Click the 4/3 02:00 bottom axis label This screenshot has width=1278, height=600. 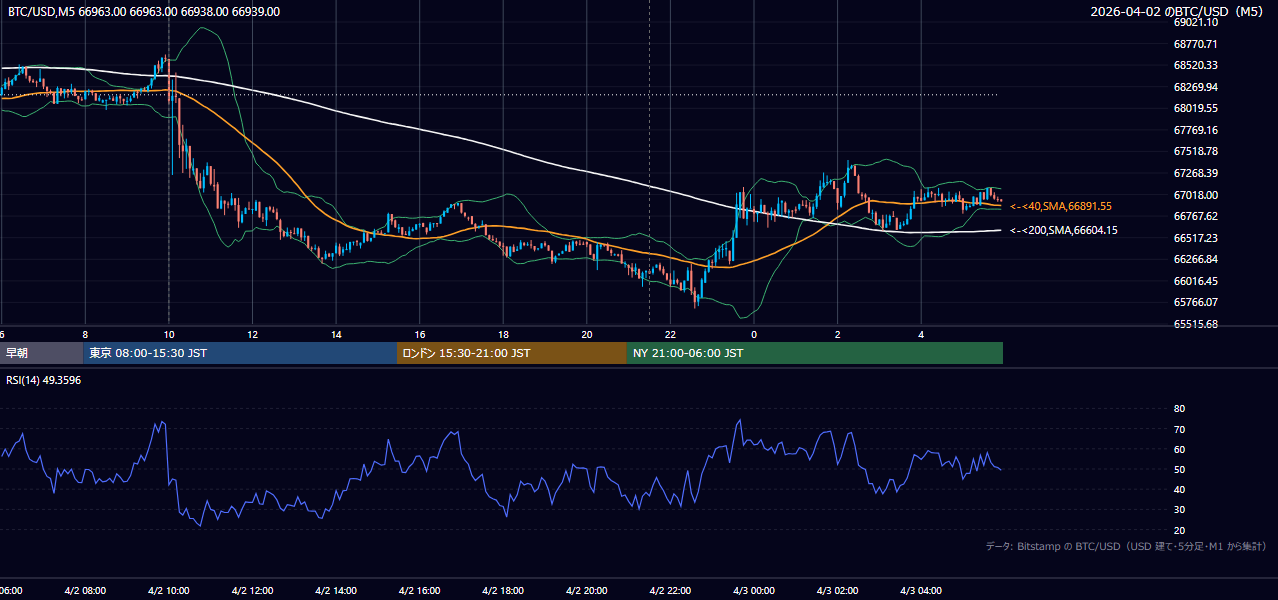pos(837,591)
